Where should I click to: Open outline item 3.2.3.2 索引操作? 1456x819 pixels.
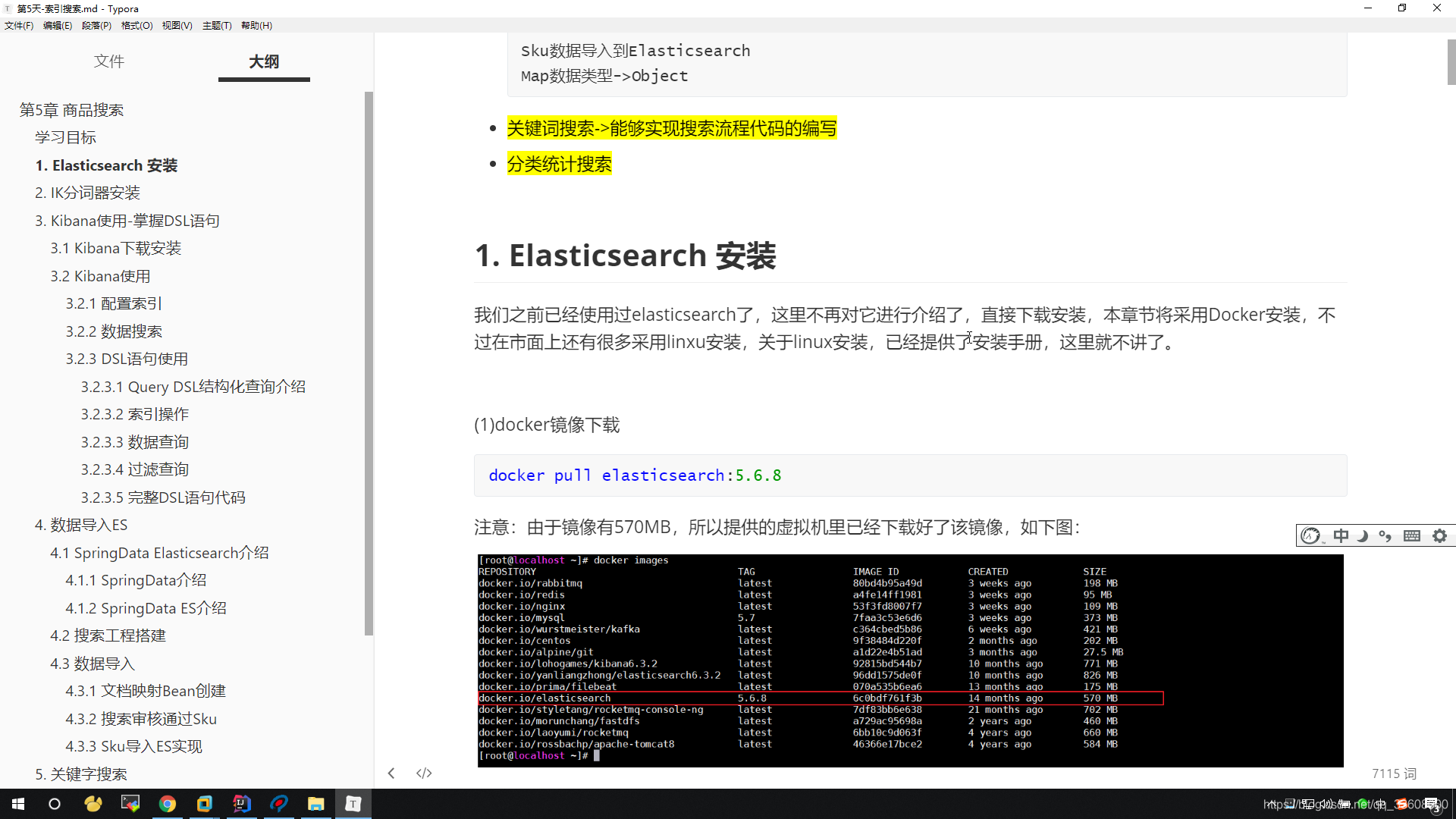(x=134, y=414)
